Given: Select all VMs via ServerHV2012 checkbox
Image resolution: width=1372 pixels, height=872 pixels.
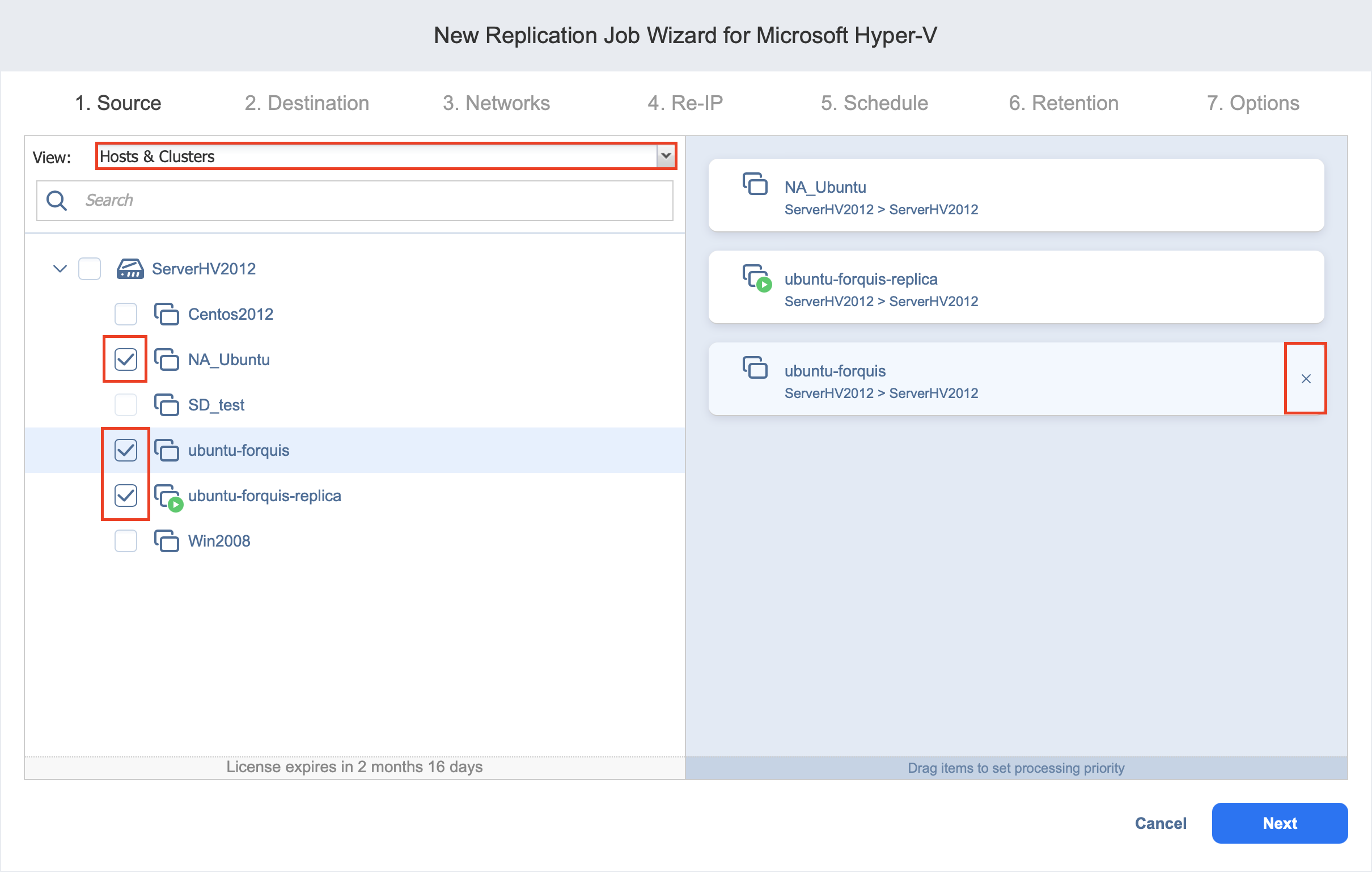Looking at the screenshot, I should (90, 269).
